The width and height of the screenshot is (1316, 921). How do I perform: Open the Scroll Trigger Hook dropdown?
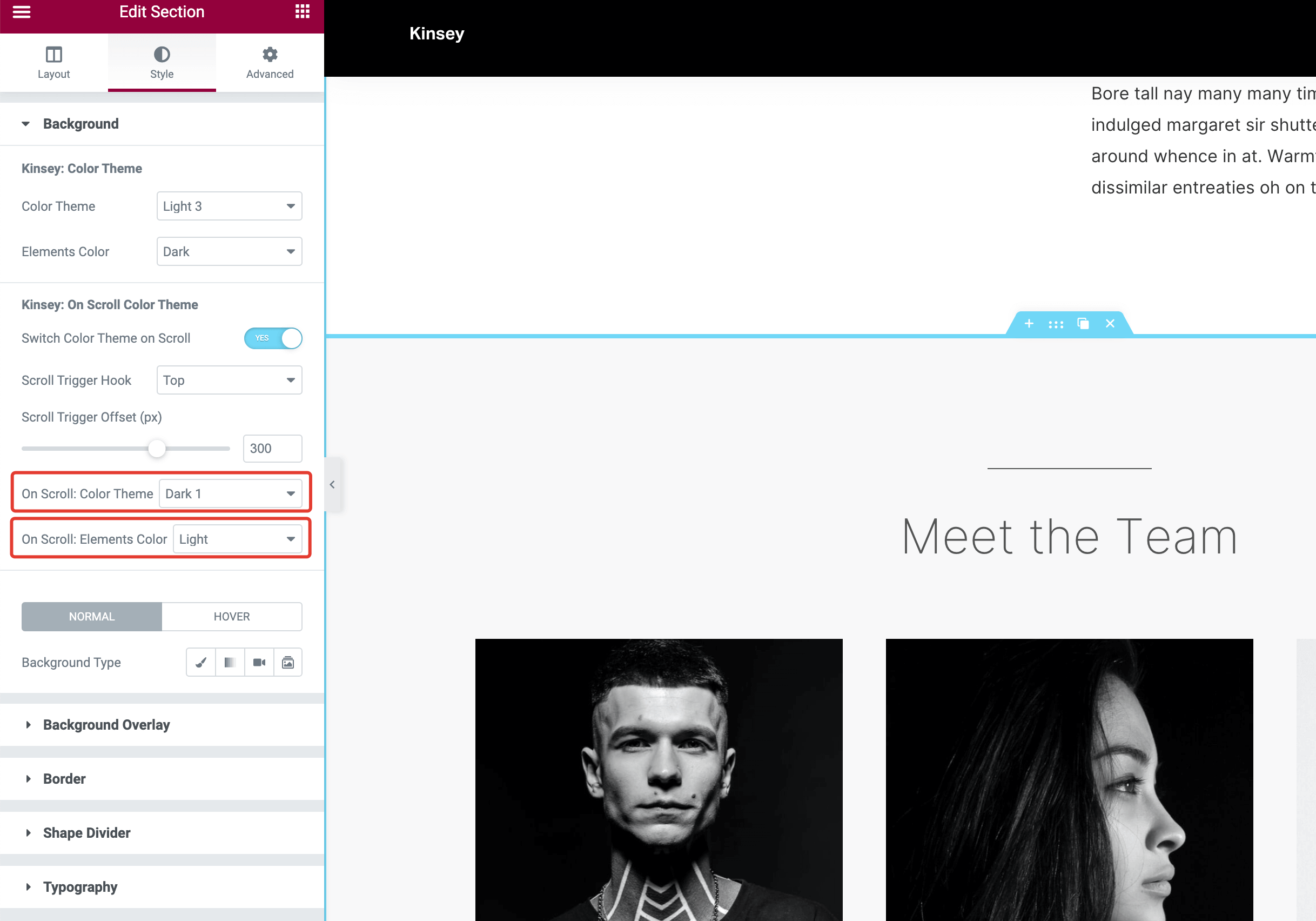tap(229, 380)
